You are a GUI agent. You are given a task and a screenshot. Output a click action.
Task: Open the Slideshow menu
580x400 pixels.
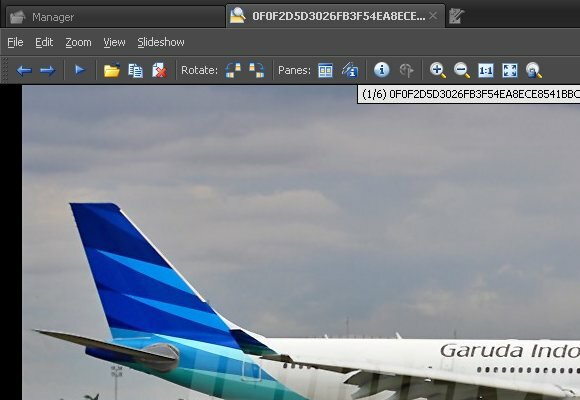click(x=161, y=42)
